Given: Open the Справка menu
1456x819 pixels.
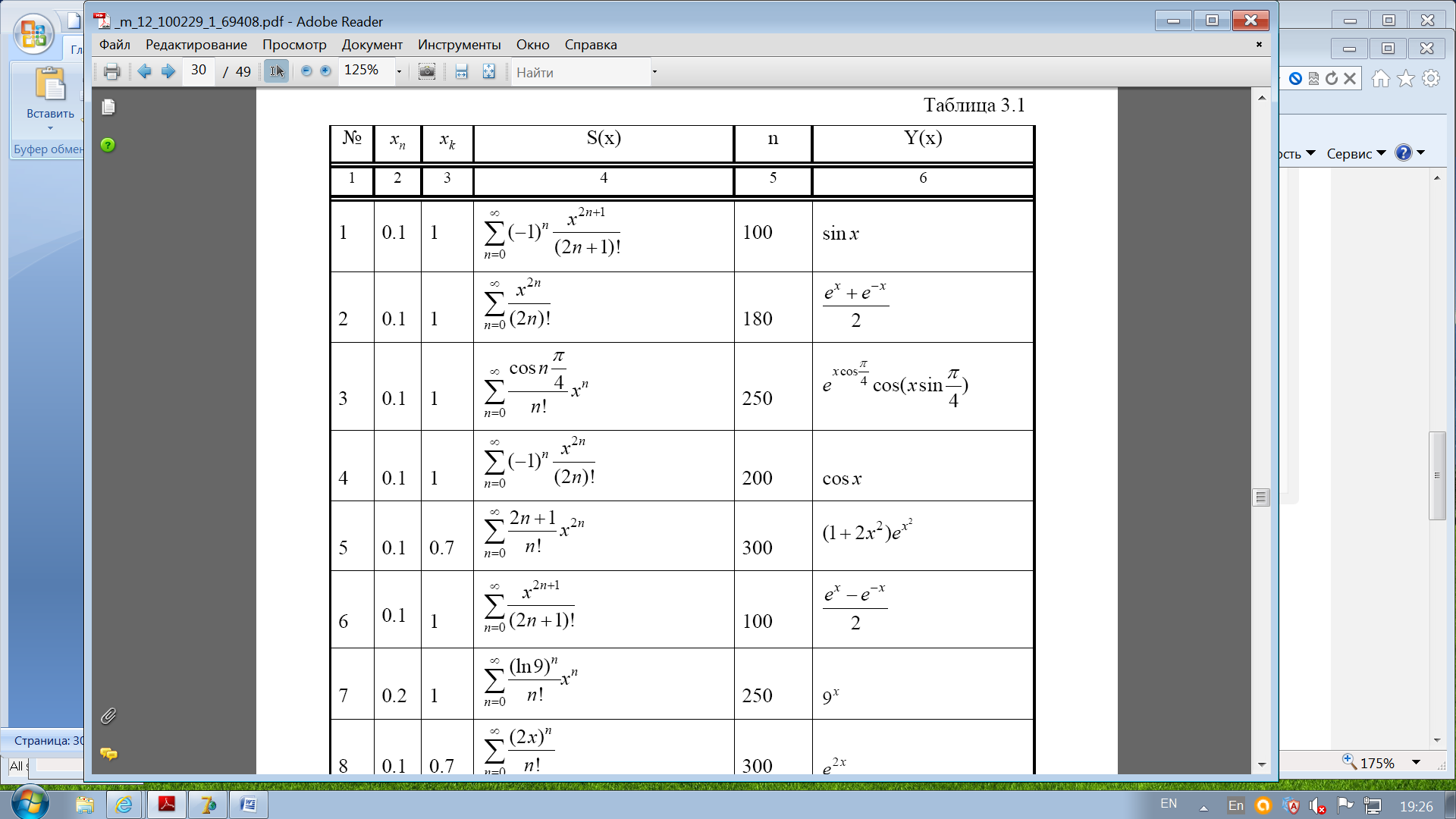Looking at the screenshot, I should [x=591, y=45].
